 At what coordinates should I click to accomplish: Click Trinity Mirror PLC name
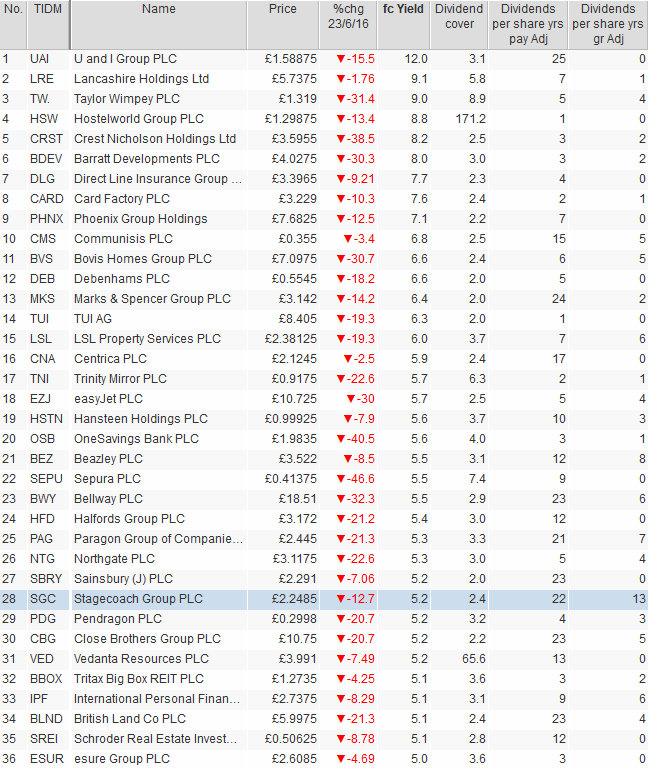pos(120,379)
